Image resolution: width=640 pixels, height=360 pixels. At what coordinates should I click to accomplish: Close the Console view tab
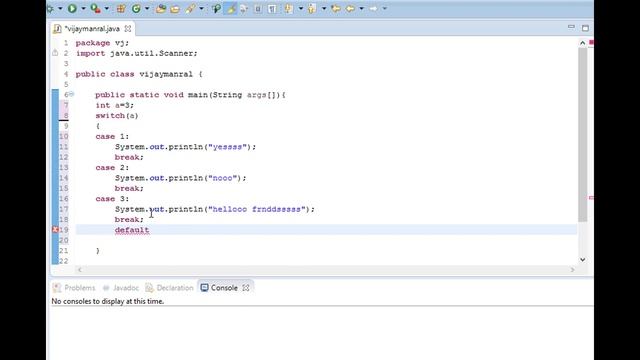pyautogui.click(x=246, y=288)
